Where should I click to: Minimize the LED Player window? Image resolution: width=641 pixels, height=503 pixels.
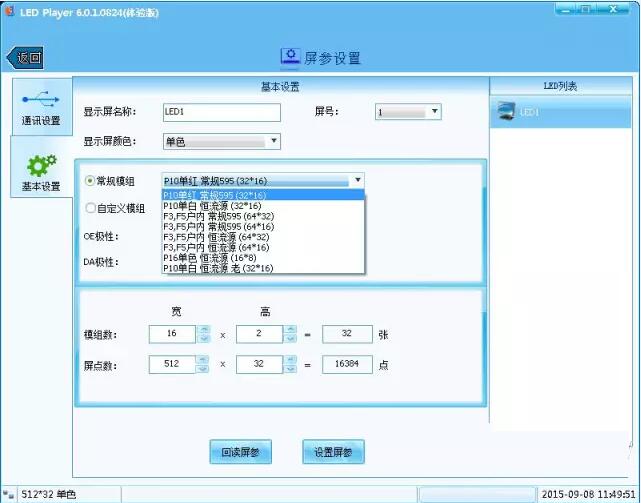[x=566, y=9]
